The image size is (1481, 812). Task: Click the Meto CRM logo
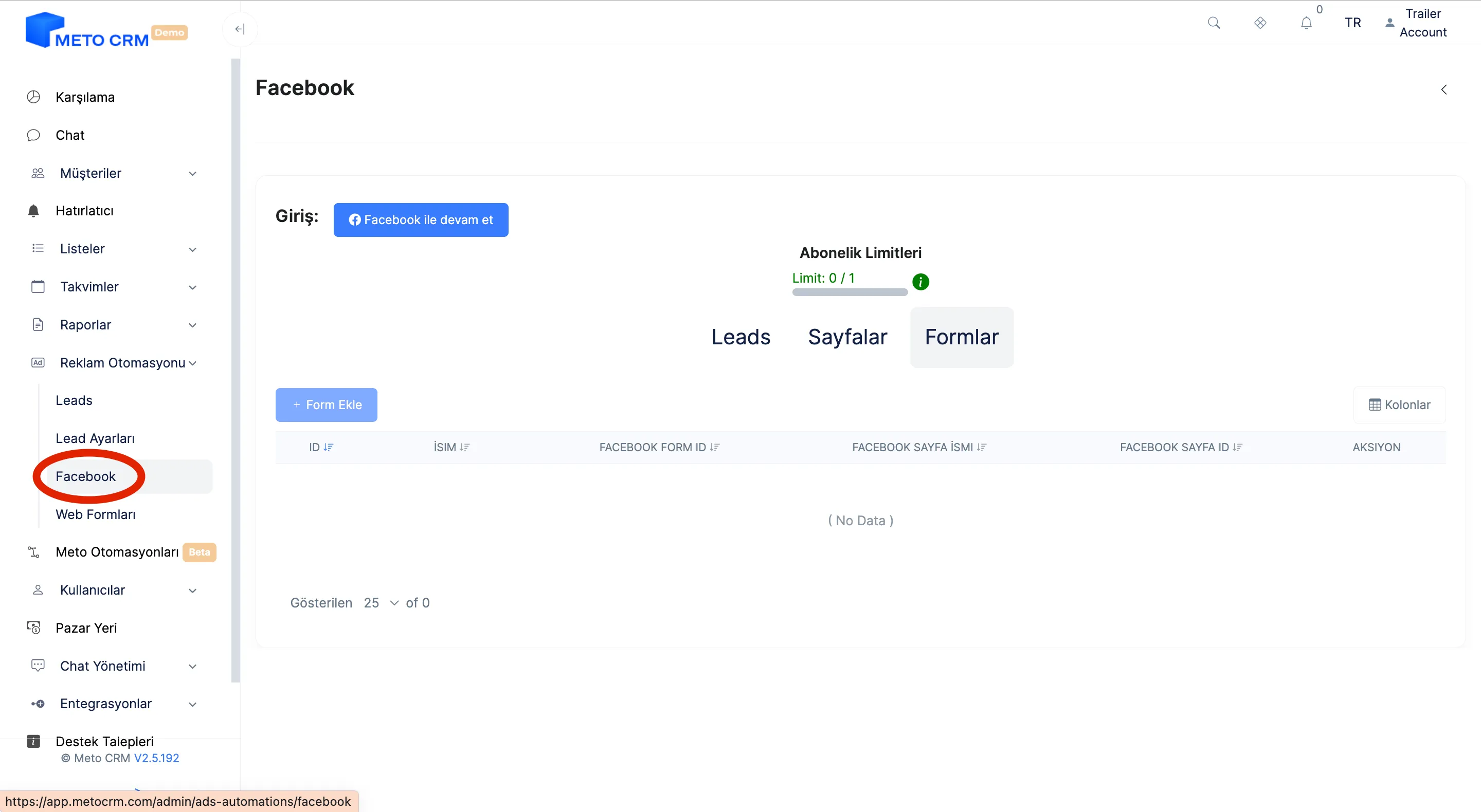click(x=87, y=30)
